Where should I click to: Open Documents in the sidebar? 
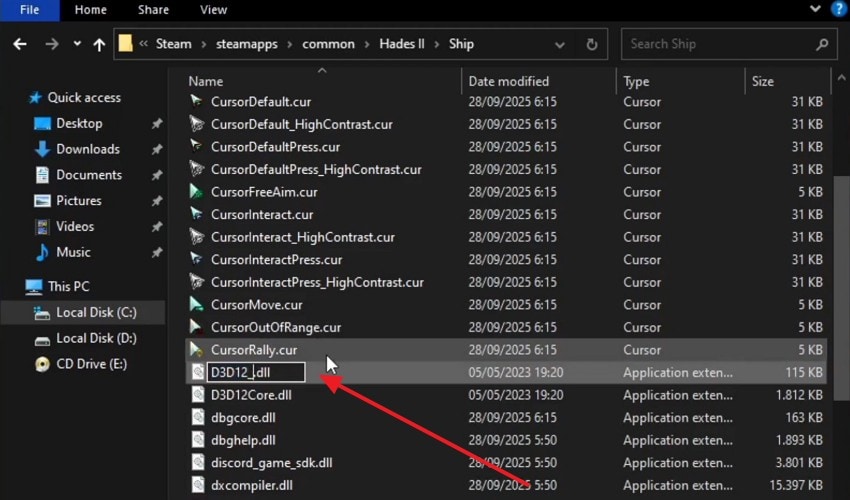pyautogui.click(x=89, y=175)
